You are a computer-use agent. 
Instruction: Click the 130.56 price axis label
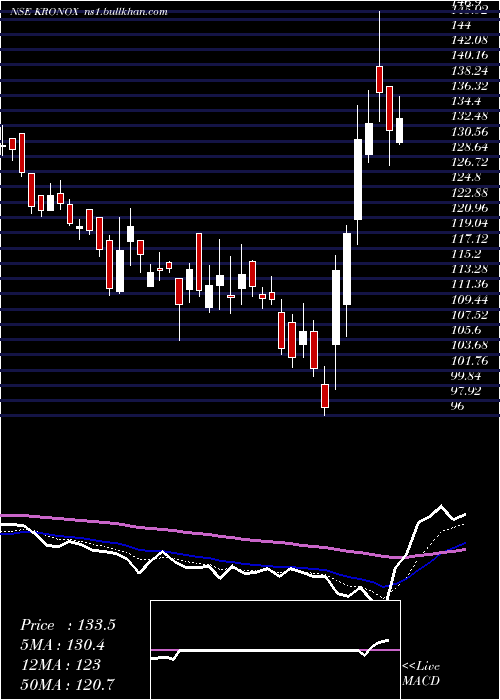pyautogui.click(x=470, y=132)
